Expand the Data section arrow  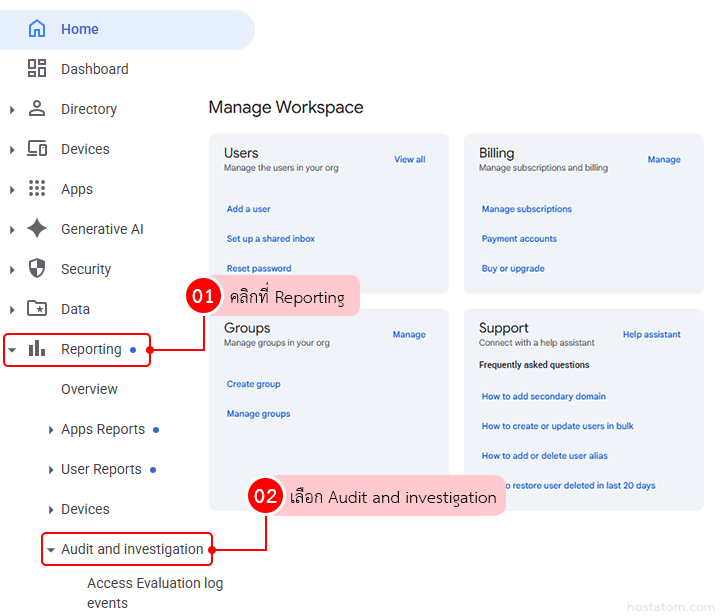pyautogui.click(x=12, y=309)
